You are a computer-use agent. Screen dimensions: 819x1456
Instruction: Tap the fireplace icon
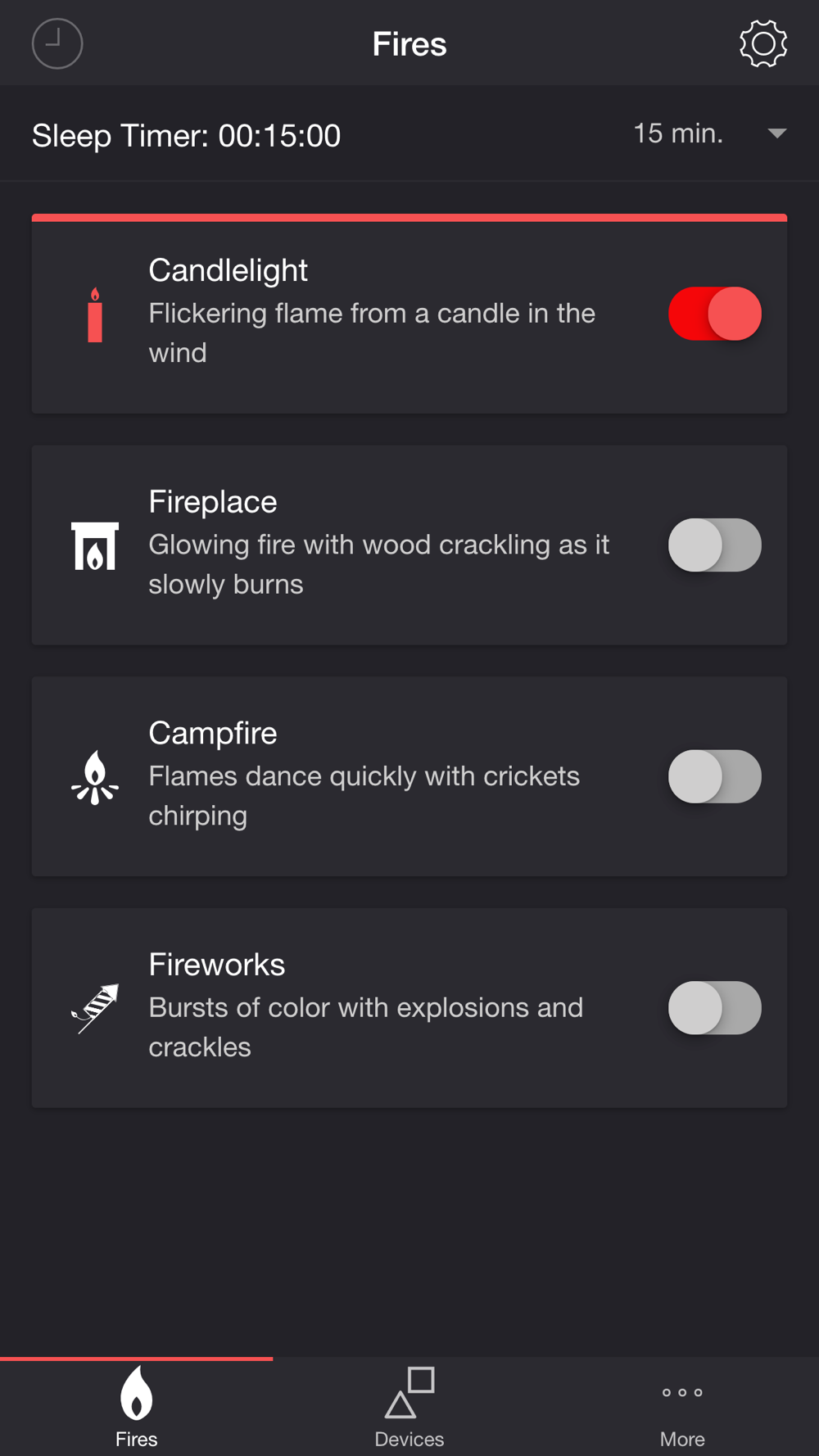point(95,546)
